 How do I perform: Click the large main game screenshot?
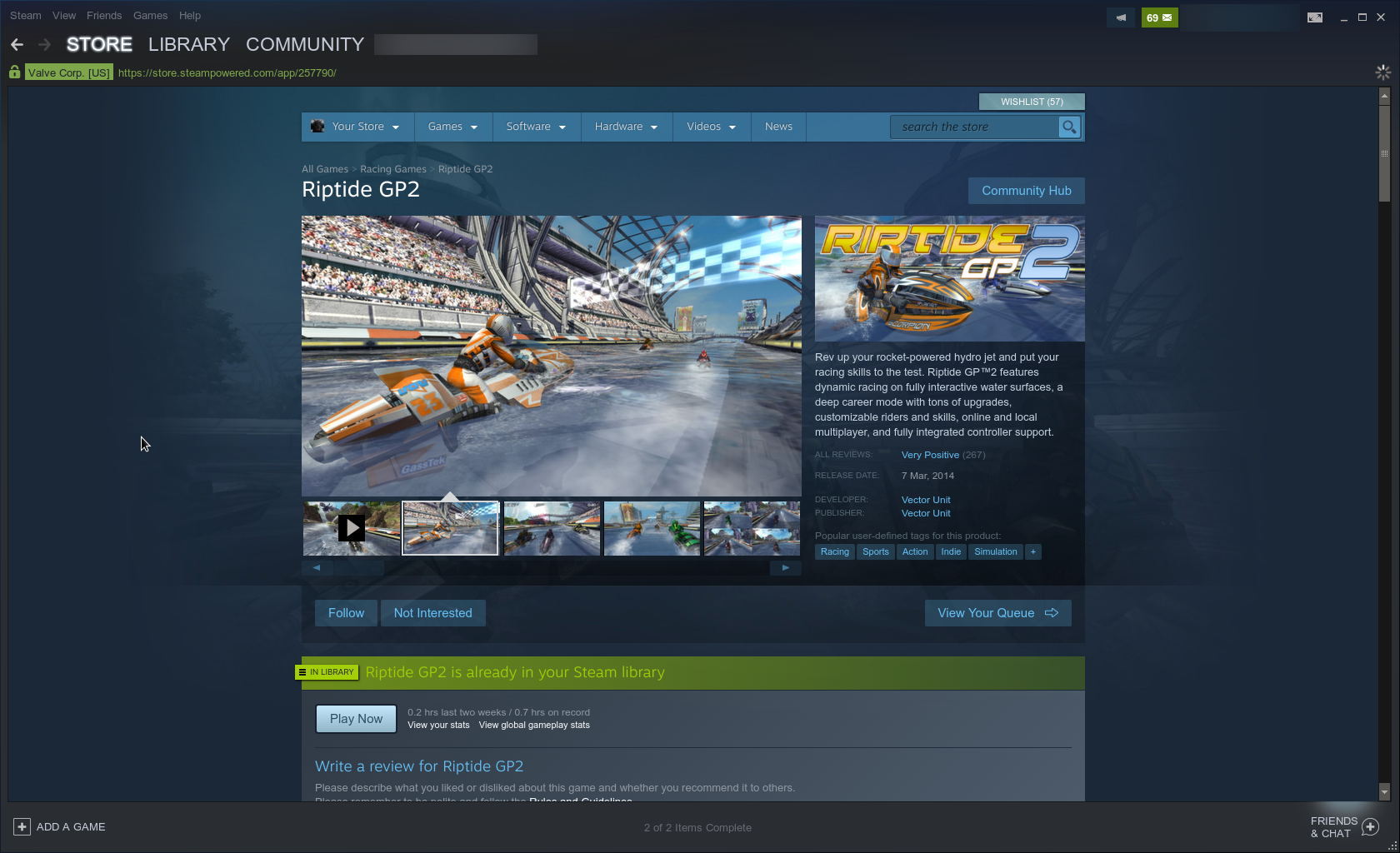tap(552, 357)
